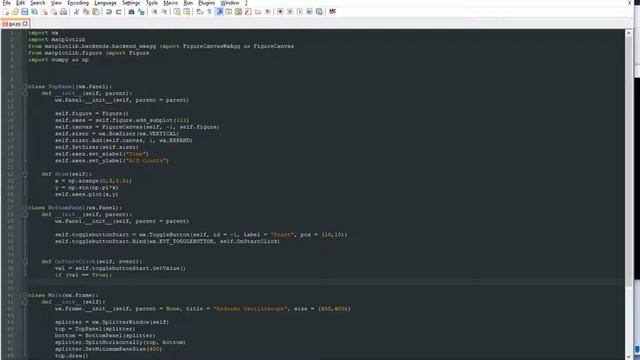Collapse TopPanel's __init__ fold marker
The image size is (640, 360).
pos(25,93)
